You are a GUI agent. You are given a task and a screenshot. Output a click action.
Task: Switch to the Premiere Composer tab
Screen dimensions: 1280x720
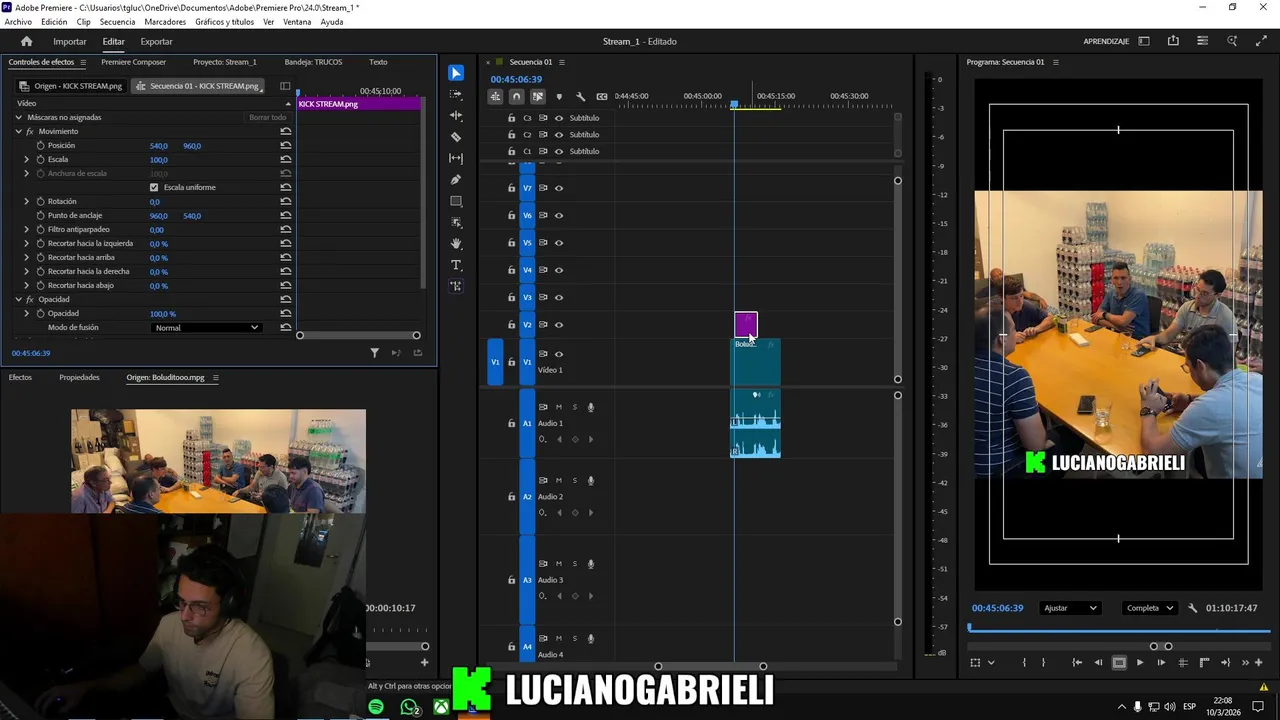tap(133, 62)
